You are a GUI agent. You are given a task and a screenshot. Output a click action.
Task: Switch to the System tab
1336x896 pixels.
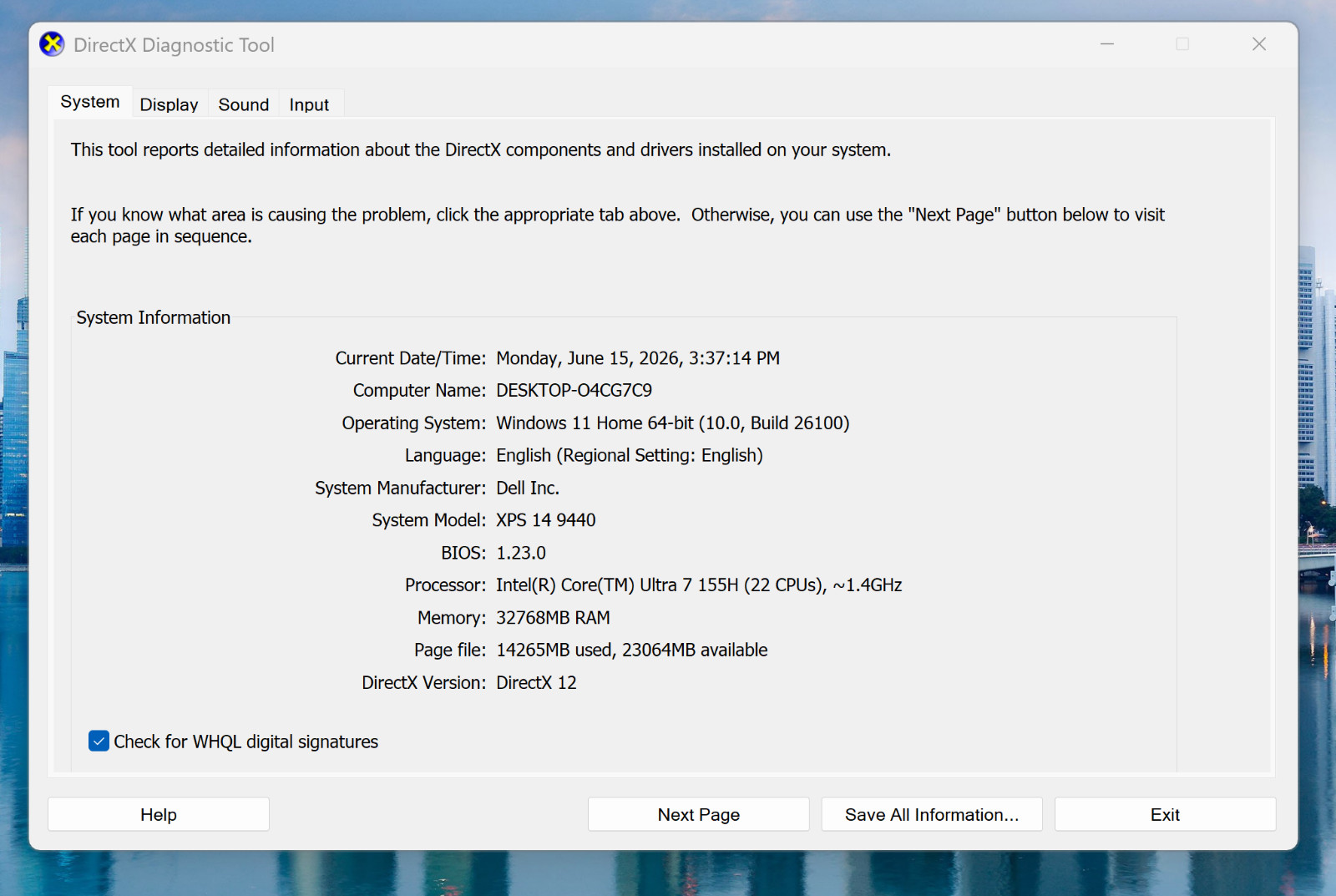(x=90, y=102)
